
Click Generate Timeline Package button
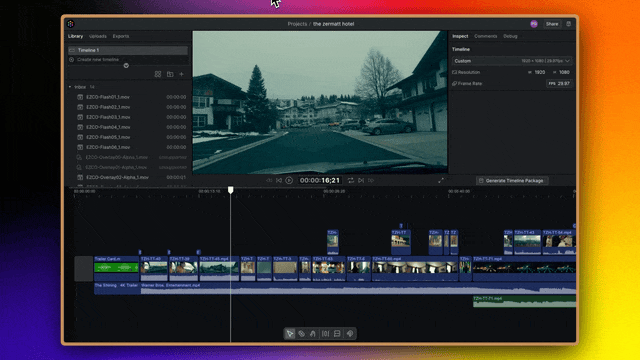point(512,180)
